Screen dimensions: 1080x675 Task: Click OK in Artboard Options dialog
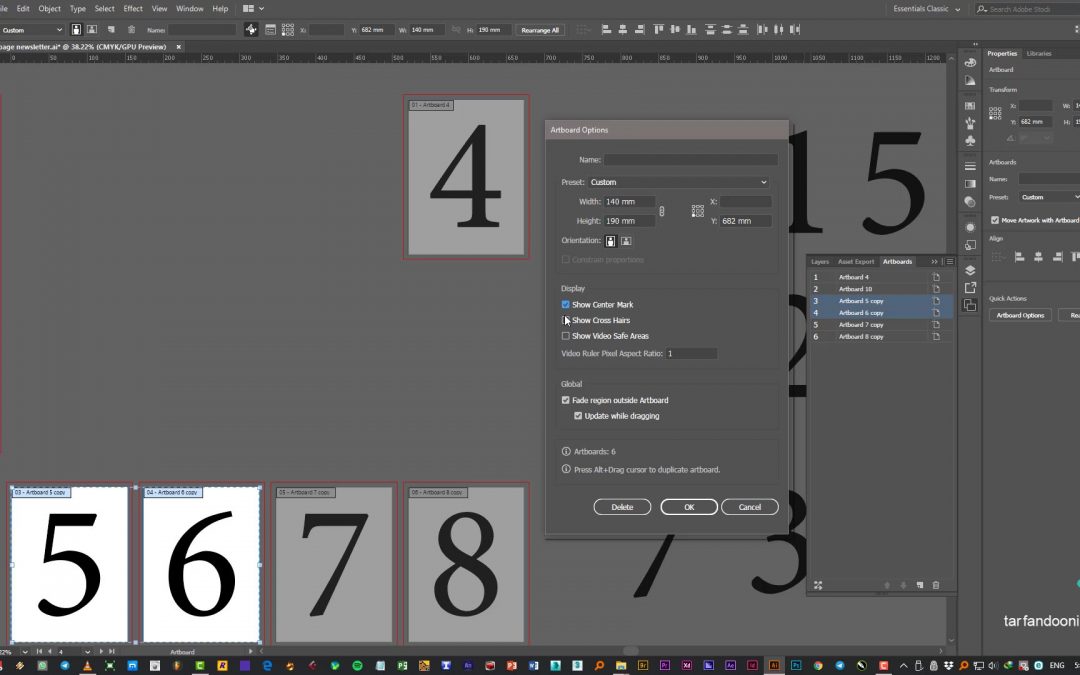689,507
